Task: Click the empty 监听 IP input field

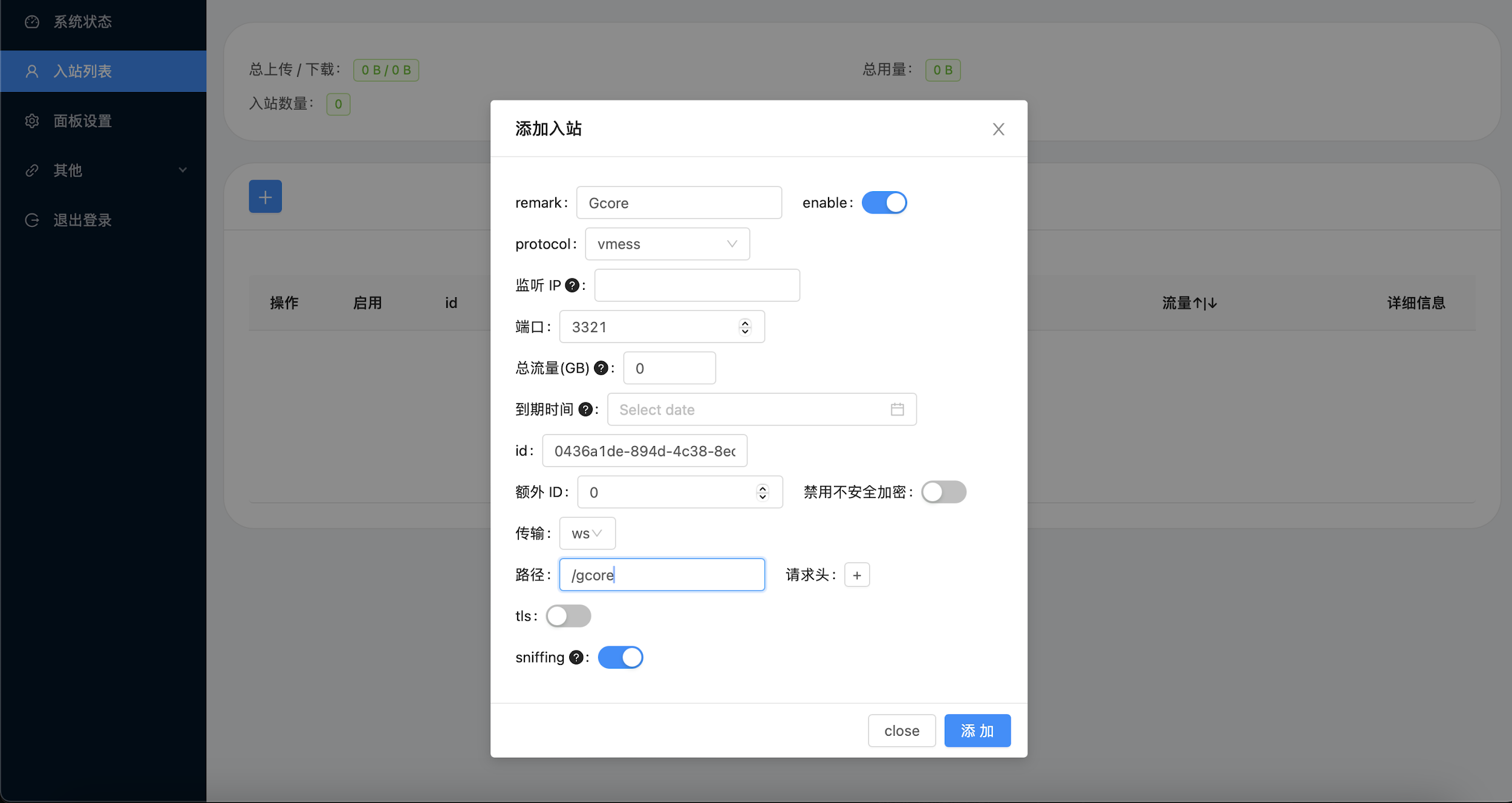Action: [x=697, y=286]
